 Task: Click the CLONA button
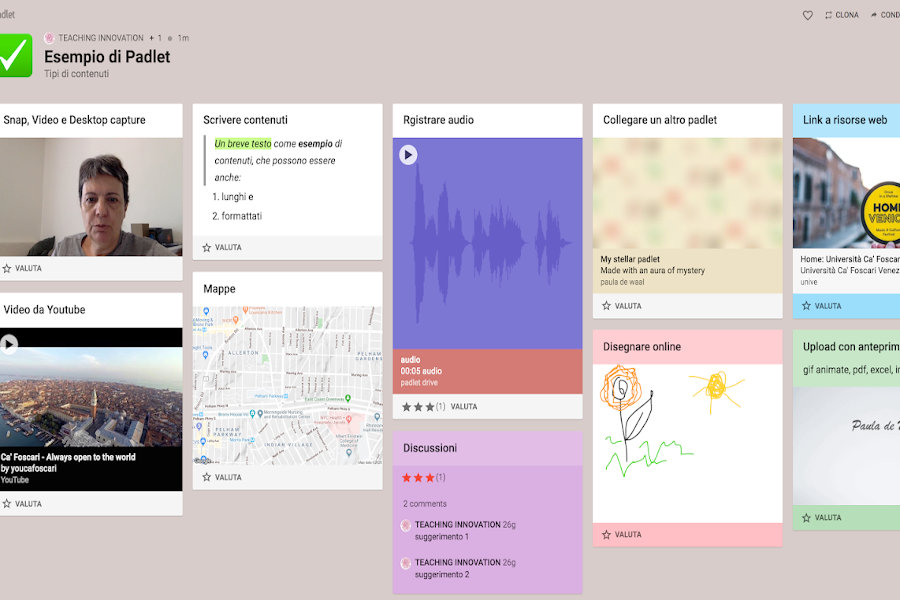tap(842, 16)
